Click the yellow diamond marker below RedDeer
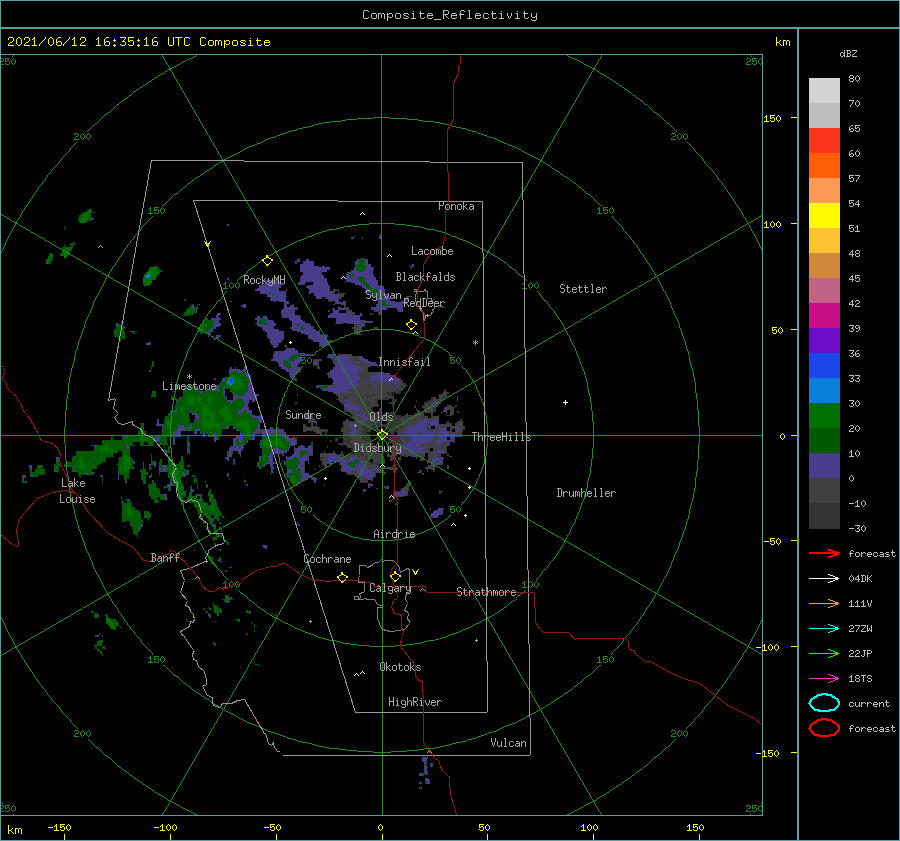Screen dimensions: 900x841 pyautogui.click(x=412, y=325)
